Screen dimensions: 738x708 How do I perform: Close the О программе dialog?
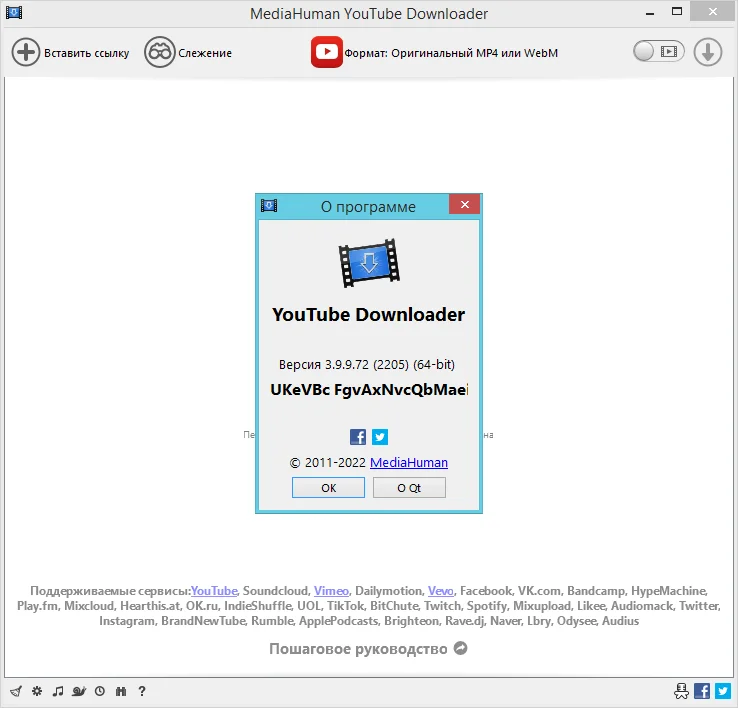(x=465, y=204)
